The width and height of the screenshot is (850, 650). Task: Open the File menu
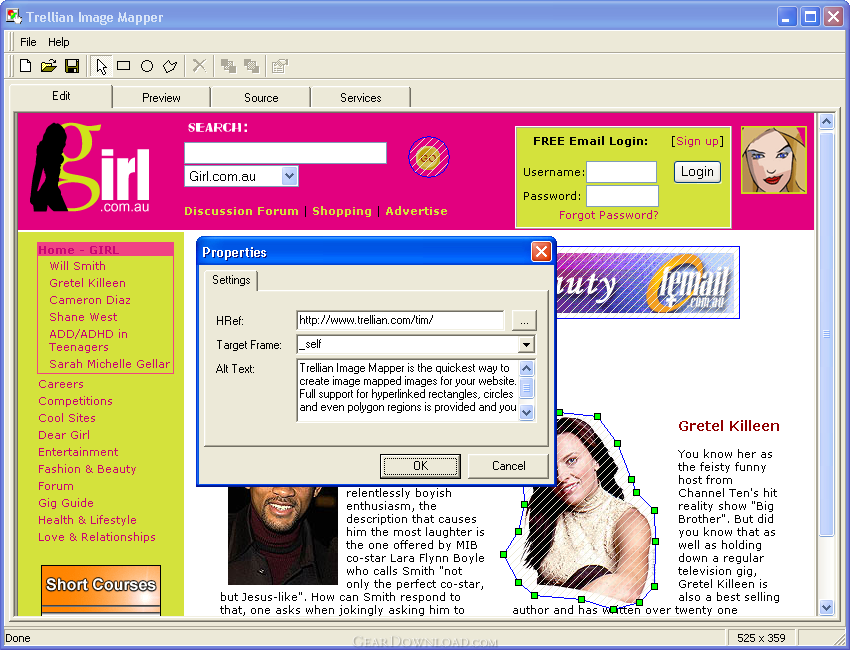(x=28, y=42)
